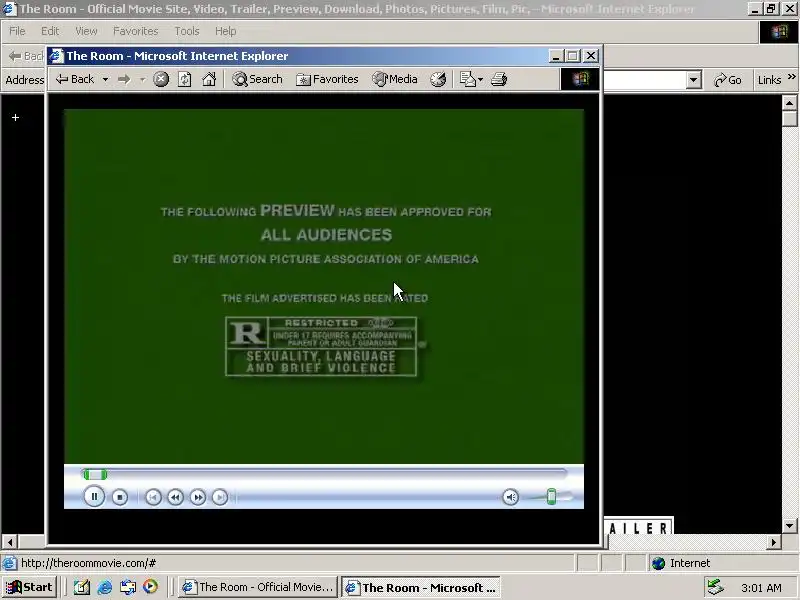Maximize the popup trailer window
This screenshot has height=600, width=800.
click(x=573, y=56)
